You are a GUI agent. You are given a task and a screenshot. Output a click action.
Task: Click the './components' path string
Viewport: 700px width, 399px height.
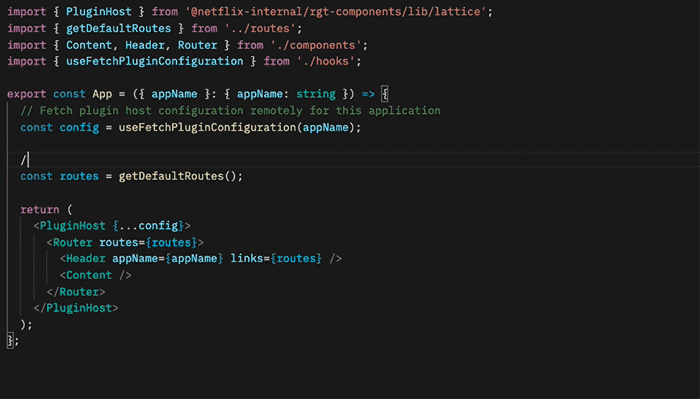[x=316, y=45]
